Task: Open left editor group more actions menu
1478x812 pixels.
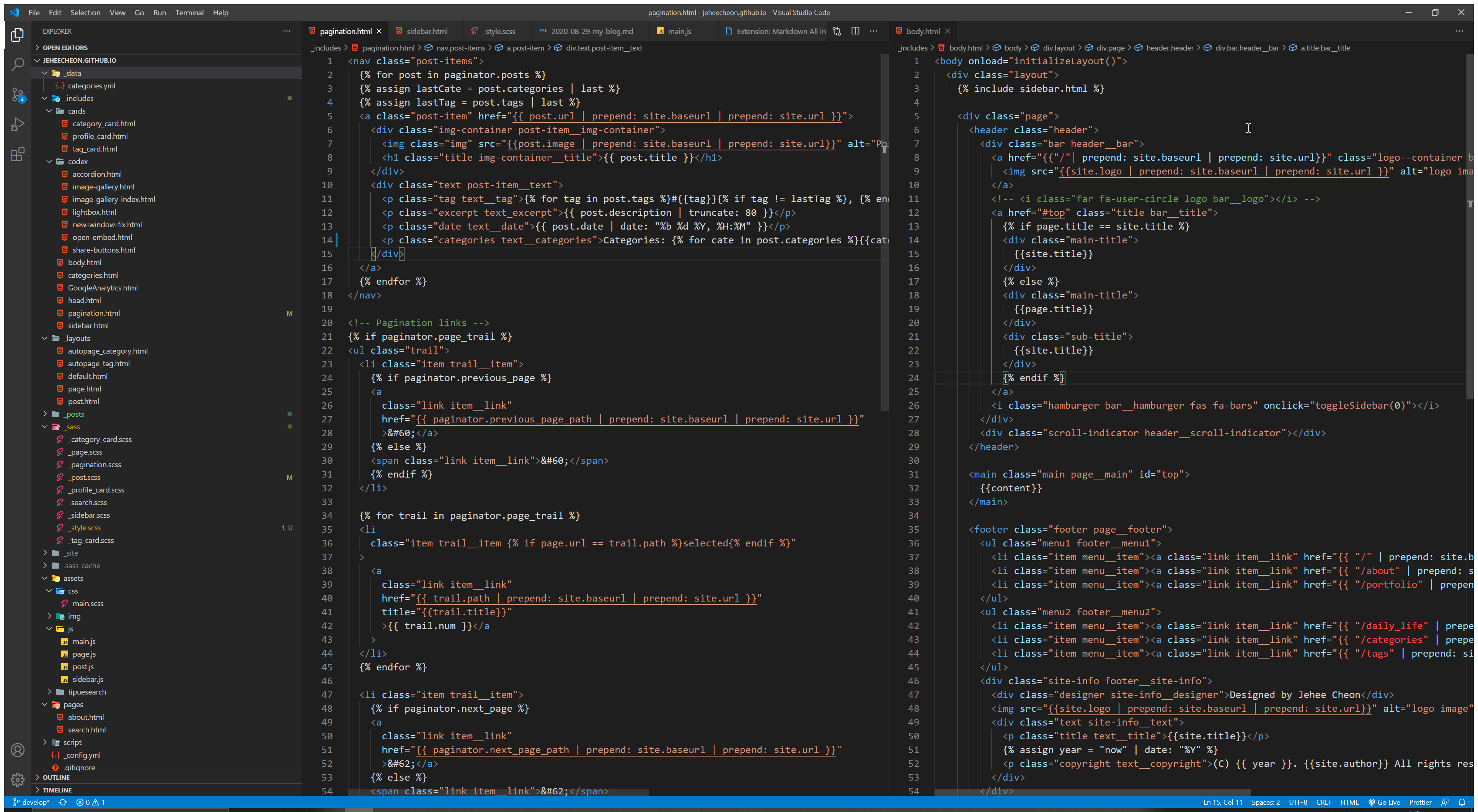Action: click(x=873, y=31)
